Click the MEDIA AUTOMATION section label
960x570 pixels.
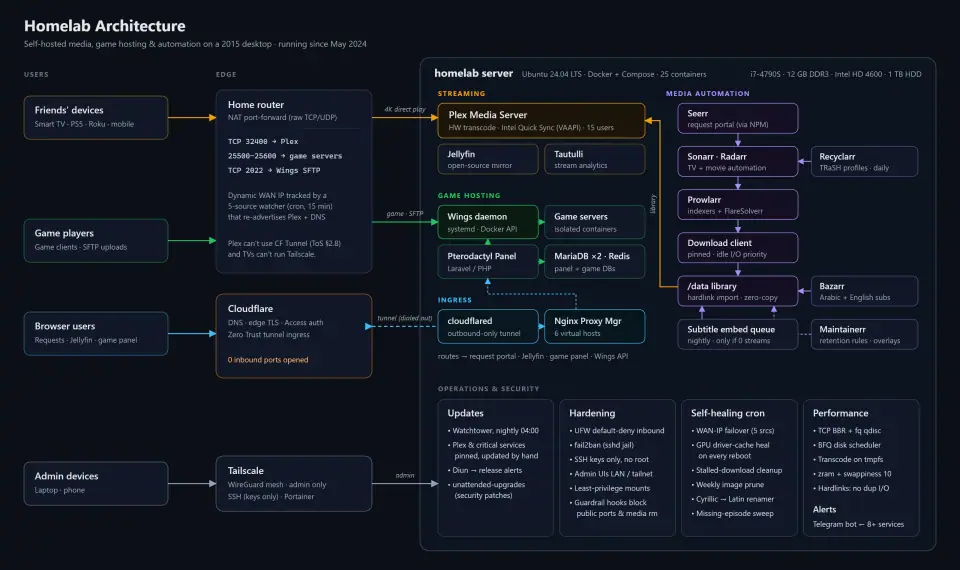[x=708, y=94]
